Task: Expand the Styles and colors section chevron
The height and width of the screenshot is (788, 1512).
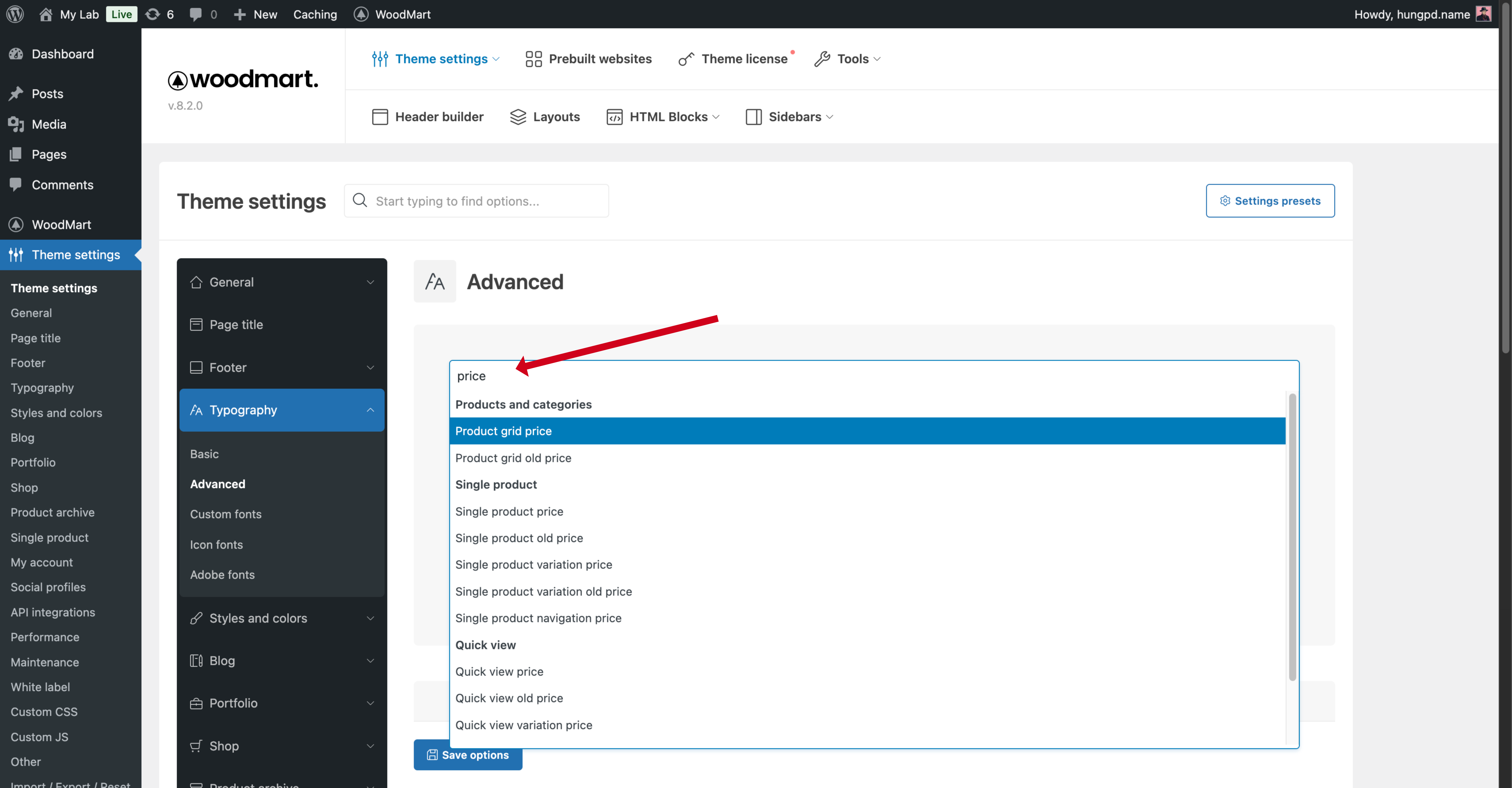Action: (x=370, y=618)
